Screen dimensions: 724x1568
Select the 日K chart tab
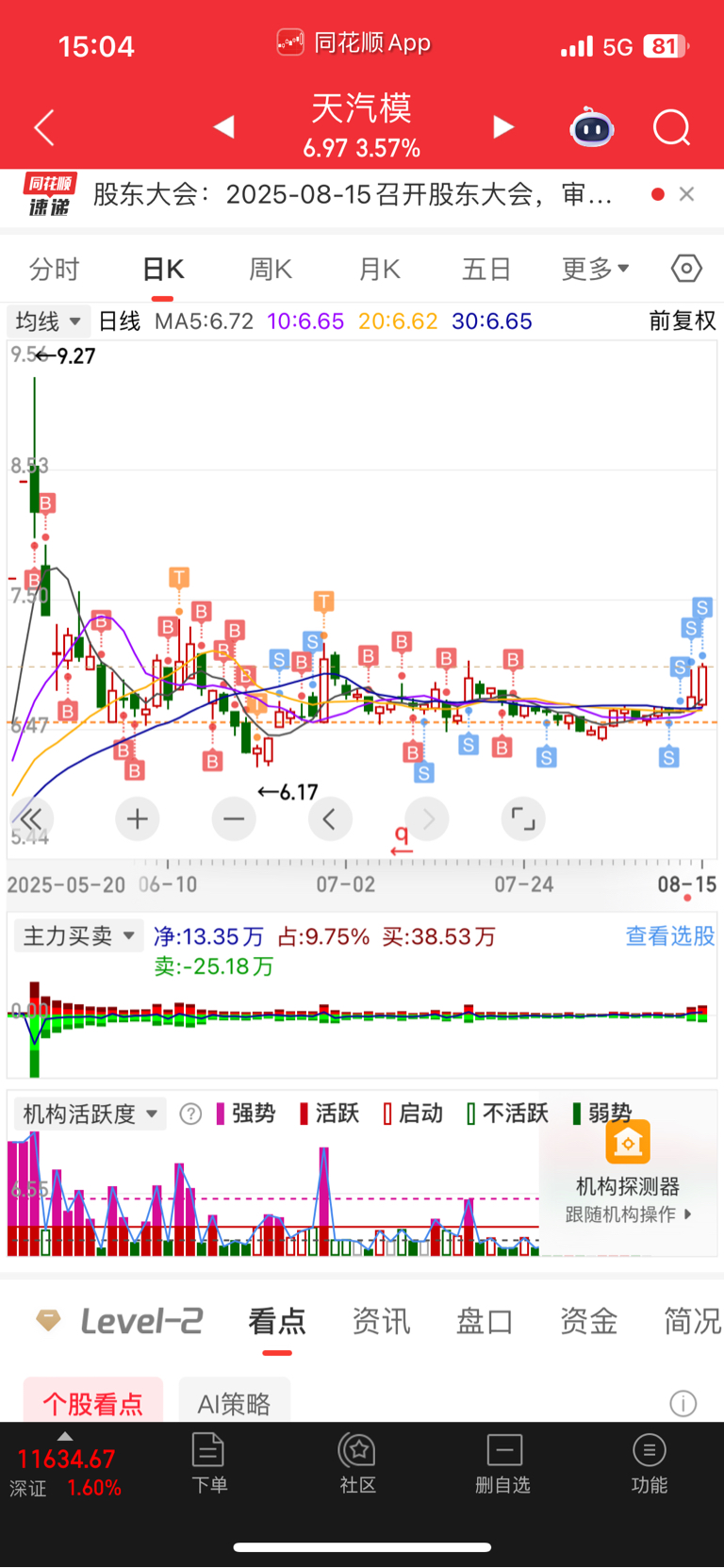click(x=163, y=270)
